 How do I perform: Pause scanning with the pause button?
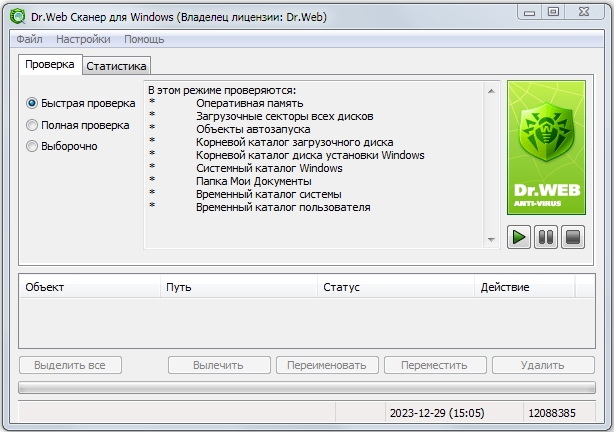(x=546, y=237)
